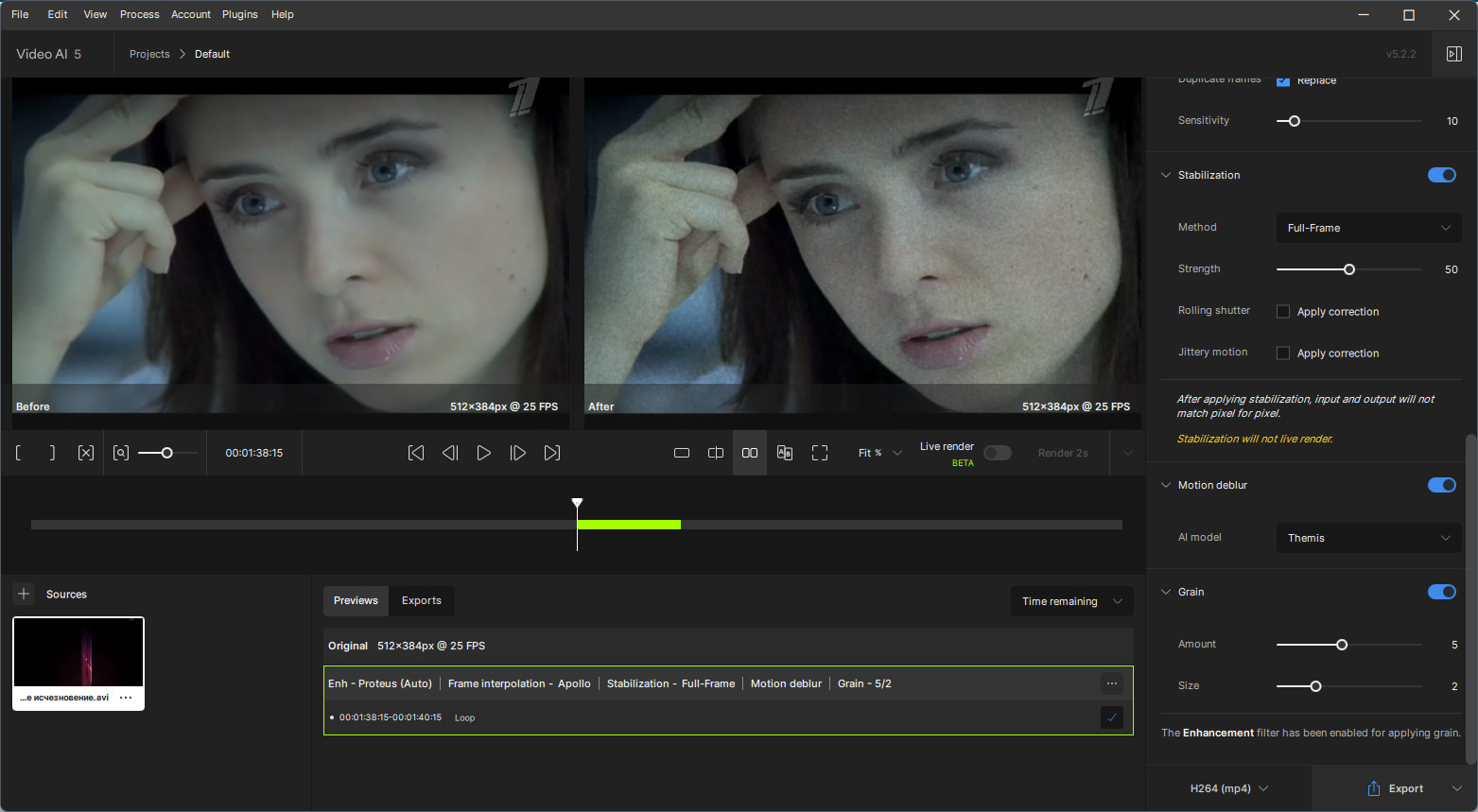Open the Process menu
Image resolution: width=1478 pixels, height=812 pixels.
coord(139,14)
